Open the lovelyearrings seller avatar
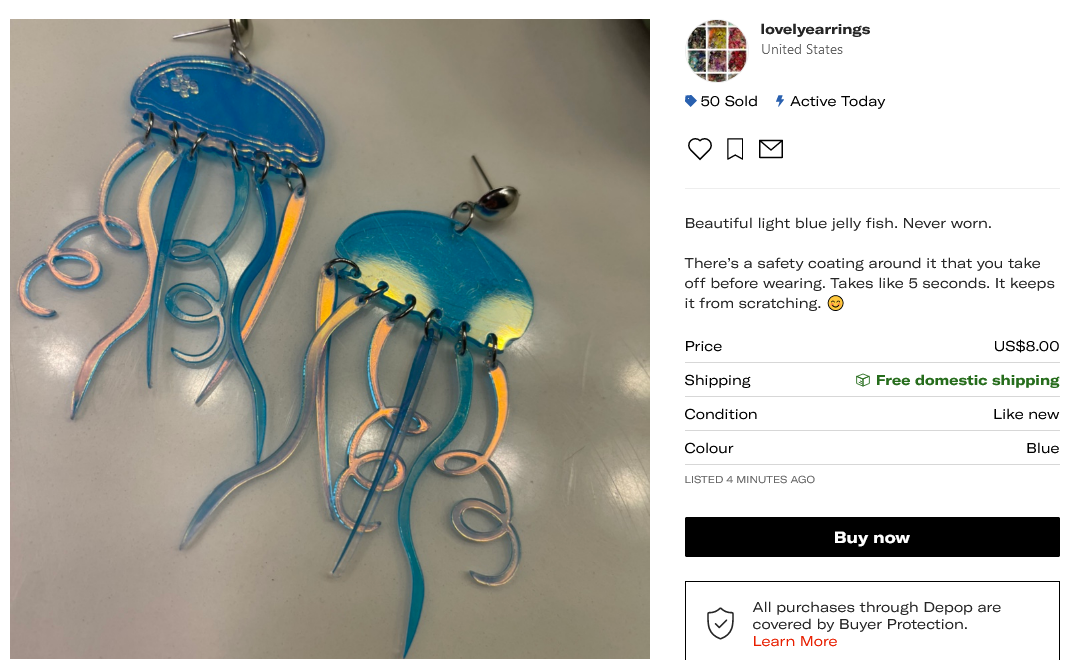This screenshot has width=1078, height=660. [x=717, y=51]
